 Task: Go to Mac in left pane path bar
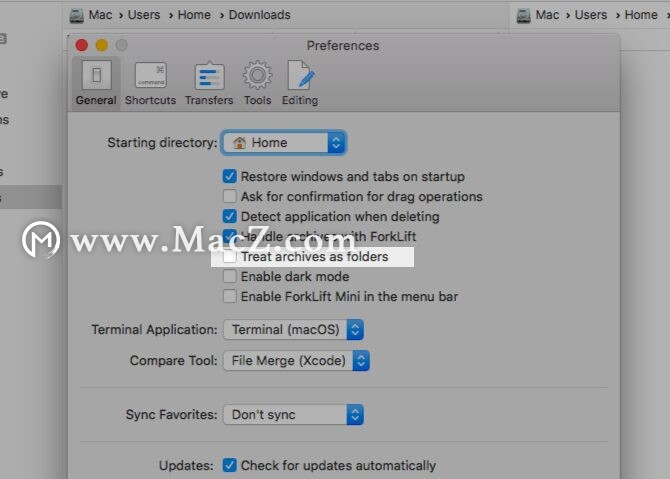100,15
